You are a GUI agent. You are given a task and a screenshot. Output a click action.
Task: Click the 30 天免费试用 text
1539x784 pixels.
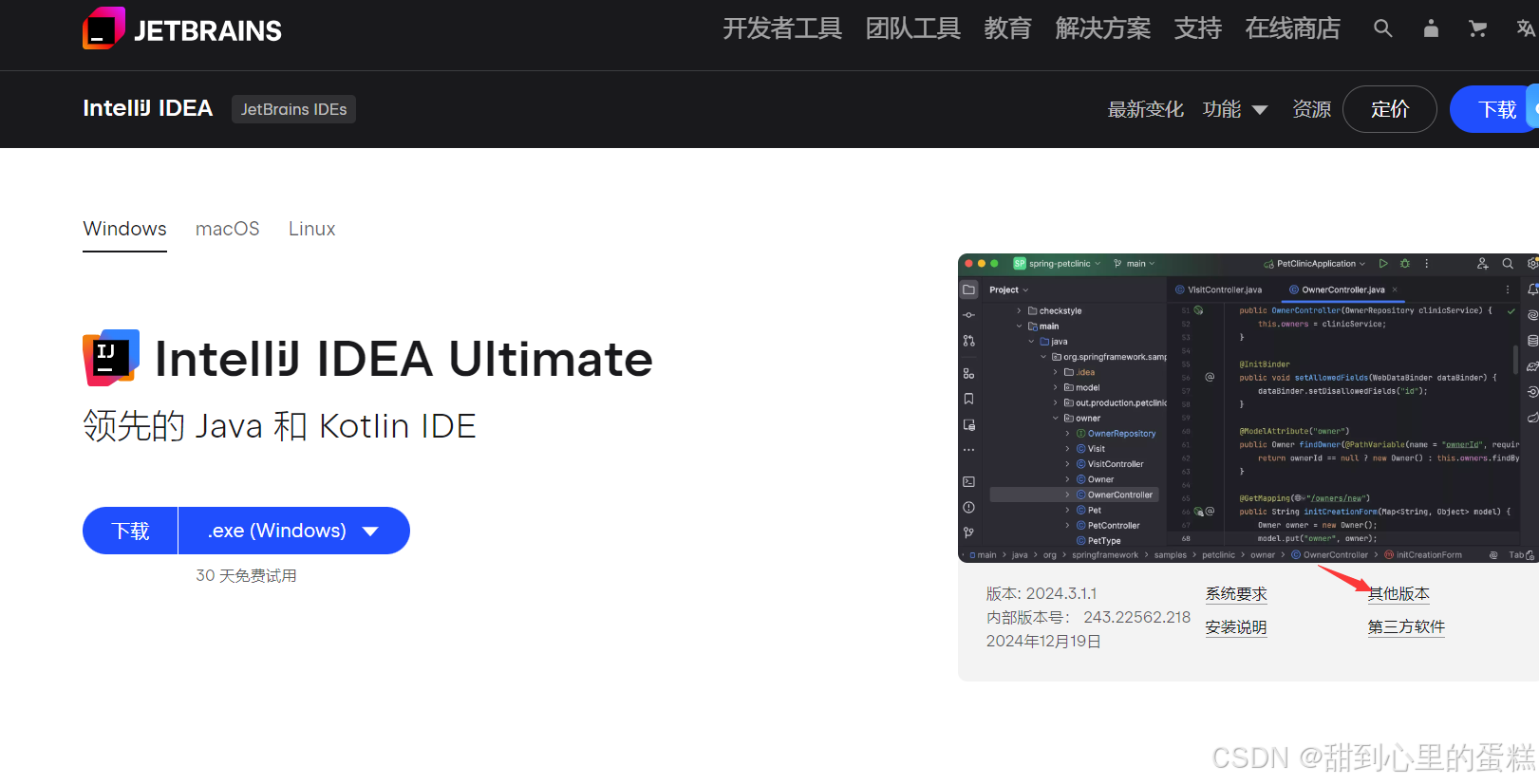[246, 575]
